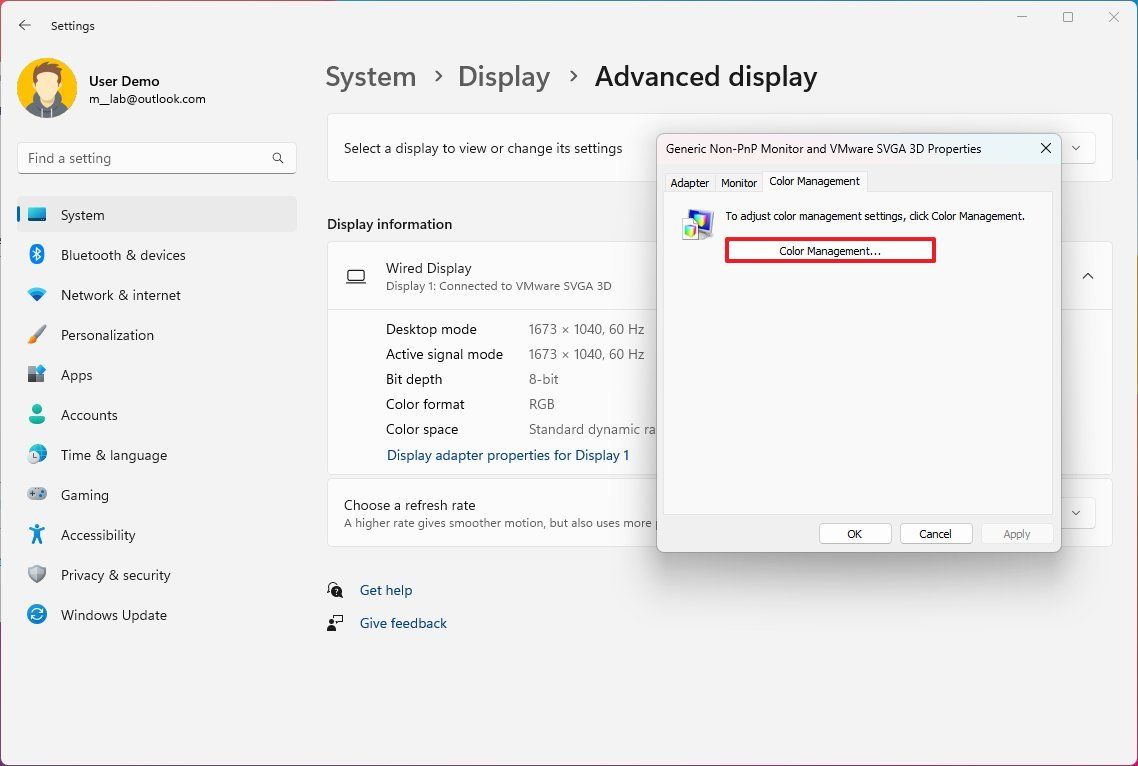The image size is (1138, 766).
Task: Click the Find a setting search box
Action: 156,157
